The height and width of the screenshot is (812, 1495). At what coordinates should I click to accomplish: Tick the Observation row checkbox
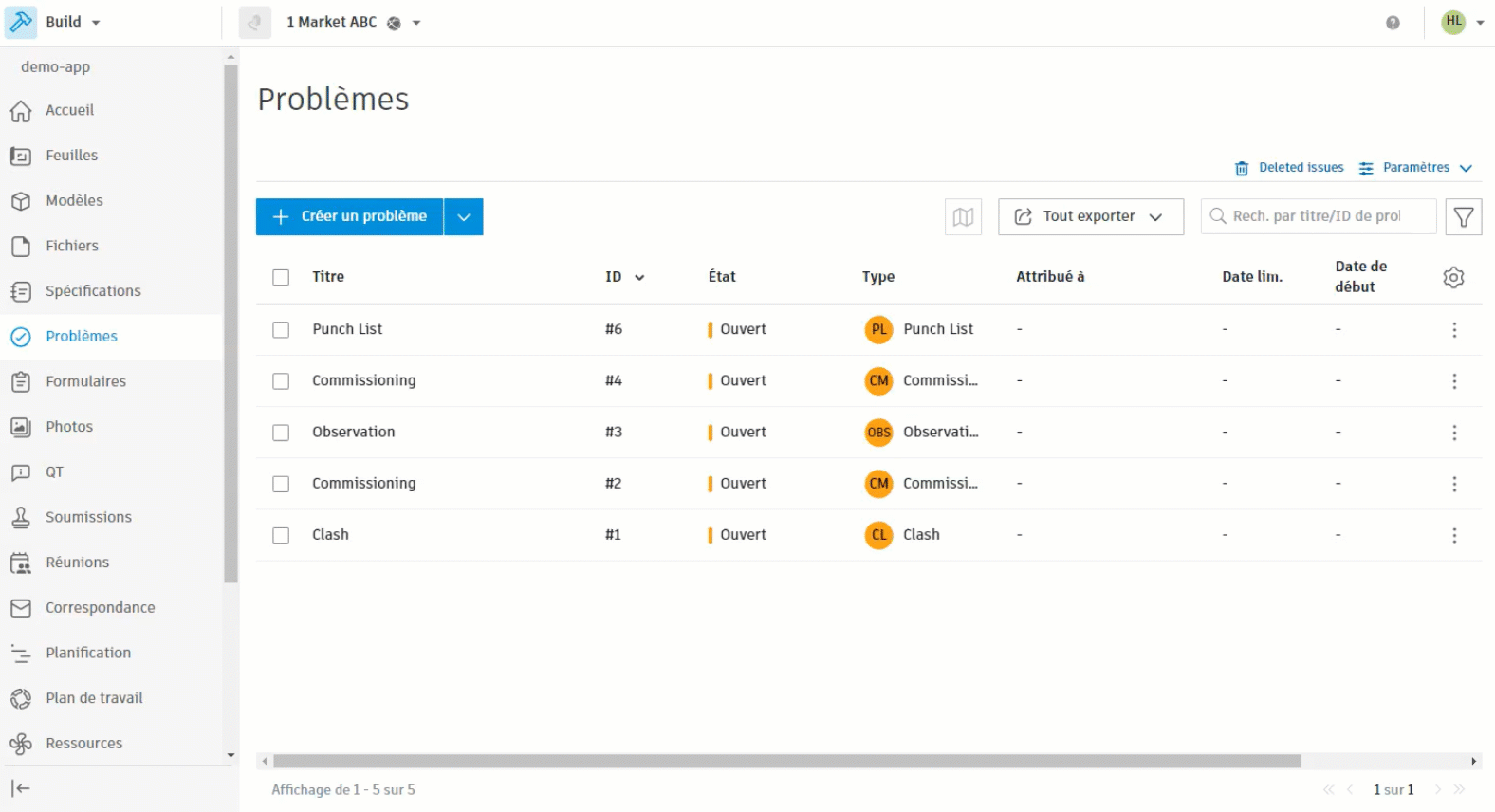coord(281,433)
